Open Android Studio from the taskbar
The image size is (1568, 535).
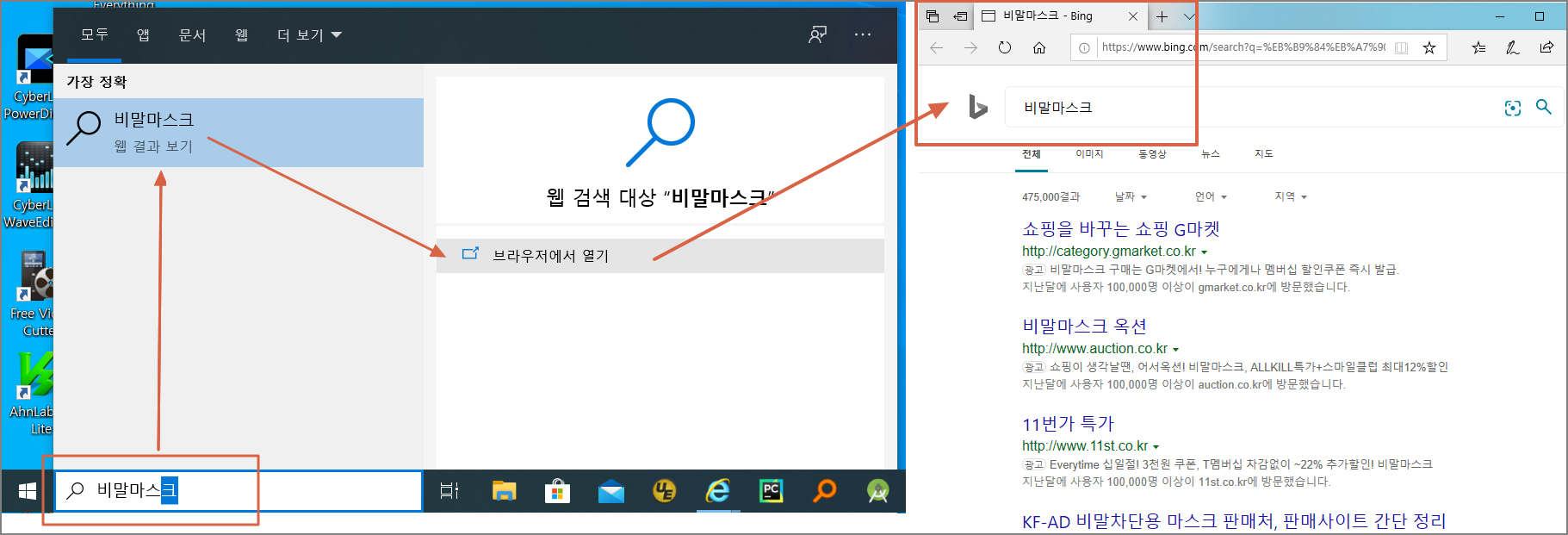click(x=878, y=491)
